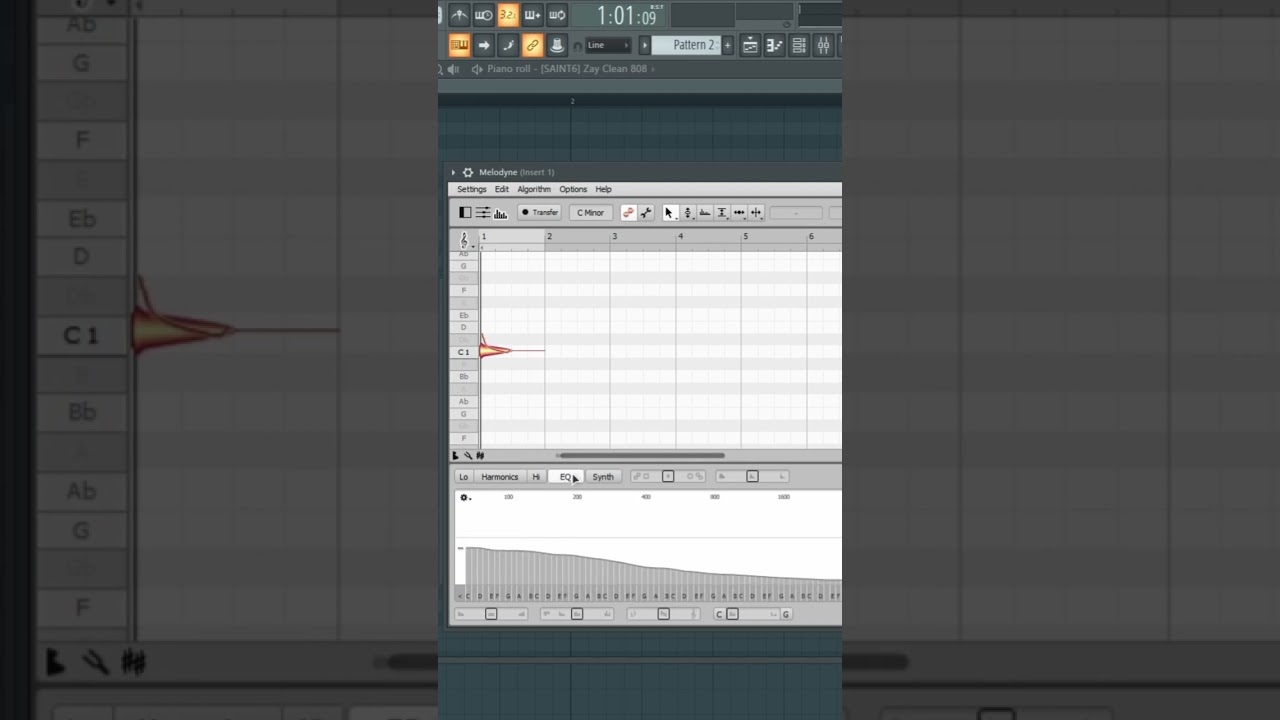Viewport: 1280px width, 720px height.
Task: Open the mixer view icon
Action: (x=823, y=45)
